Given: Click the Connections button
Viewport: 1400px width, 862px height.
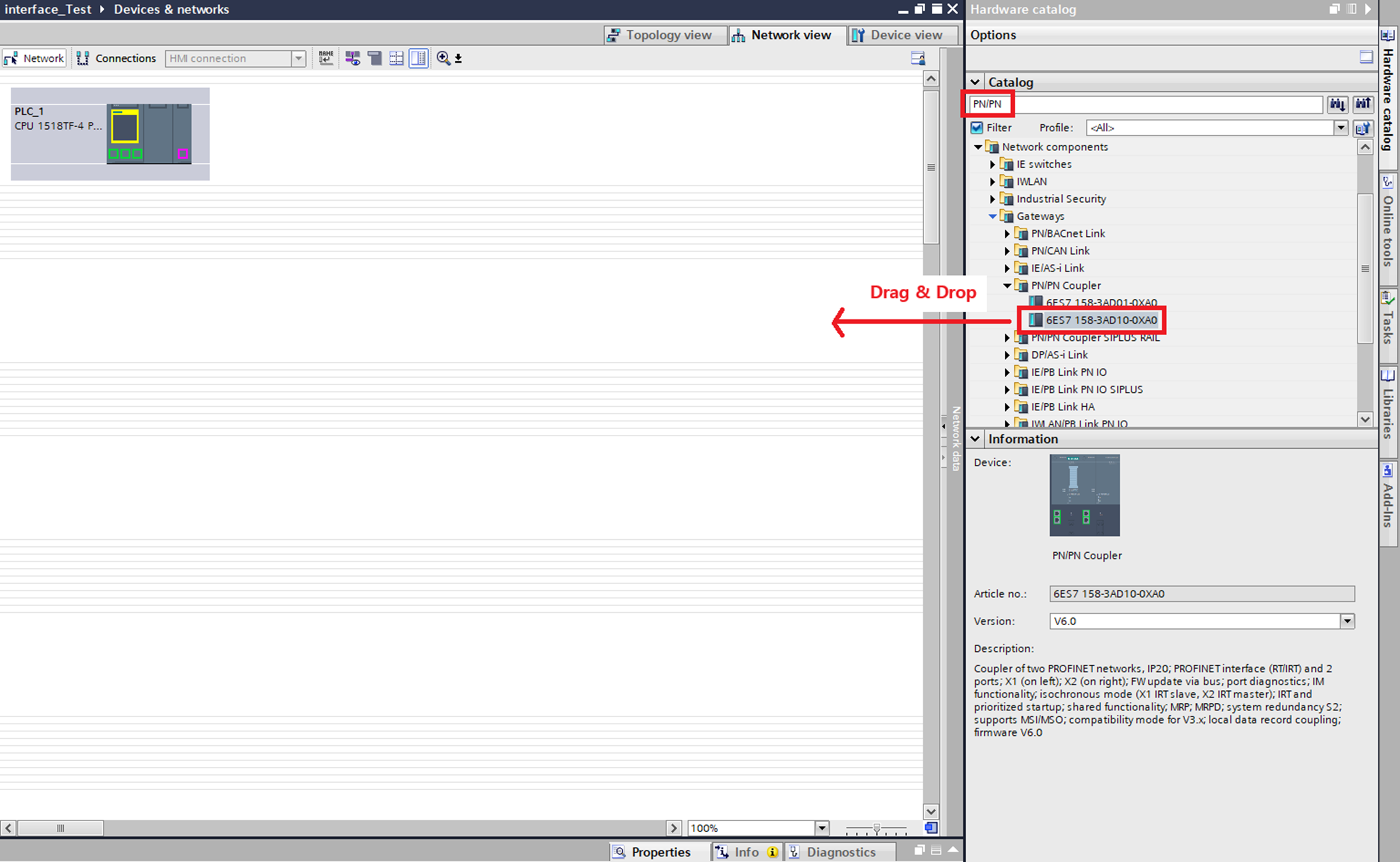Looking at the screenshot, I should coord(117,58).
